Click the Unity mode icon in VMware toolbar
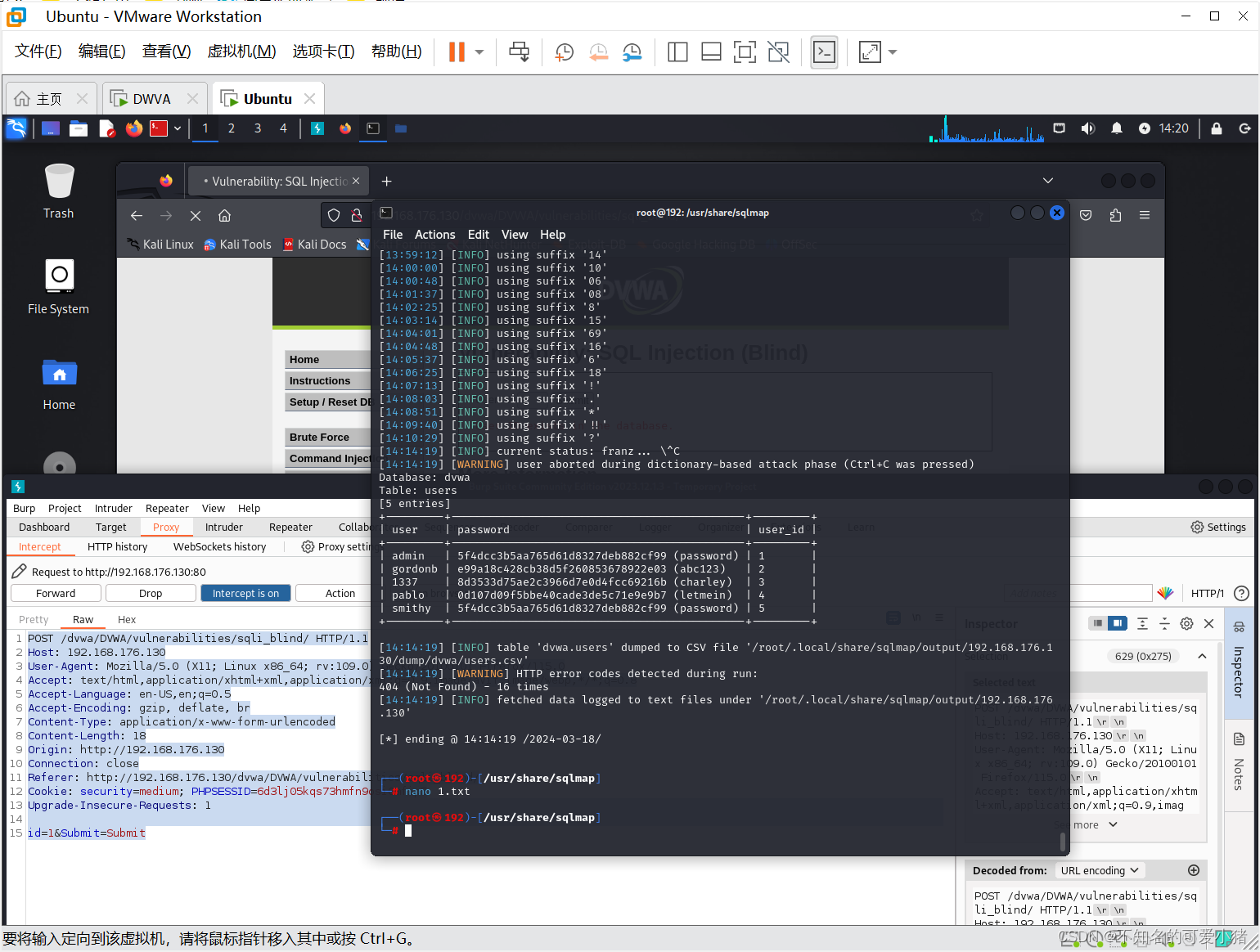The image size is (1260, 952). coord(779,52)
